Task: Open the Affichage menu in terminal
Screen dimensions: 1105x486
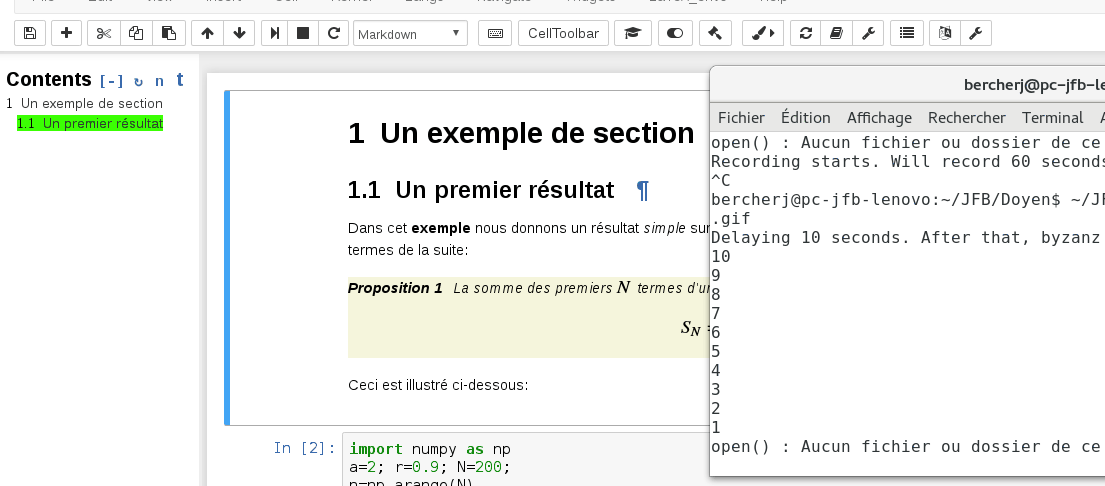Action: 879,118
